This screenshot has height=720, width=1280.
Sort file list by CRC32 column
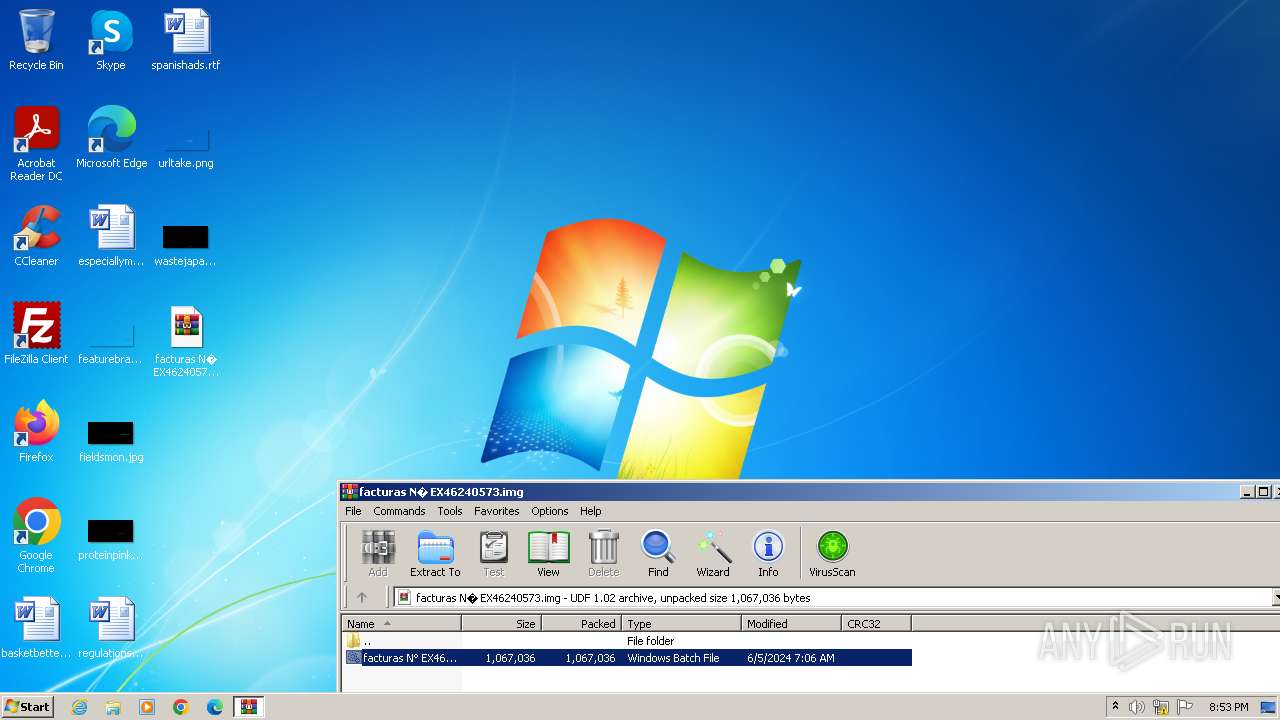(x=876, y=623)
